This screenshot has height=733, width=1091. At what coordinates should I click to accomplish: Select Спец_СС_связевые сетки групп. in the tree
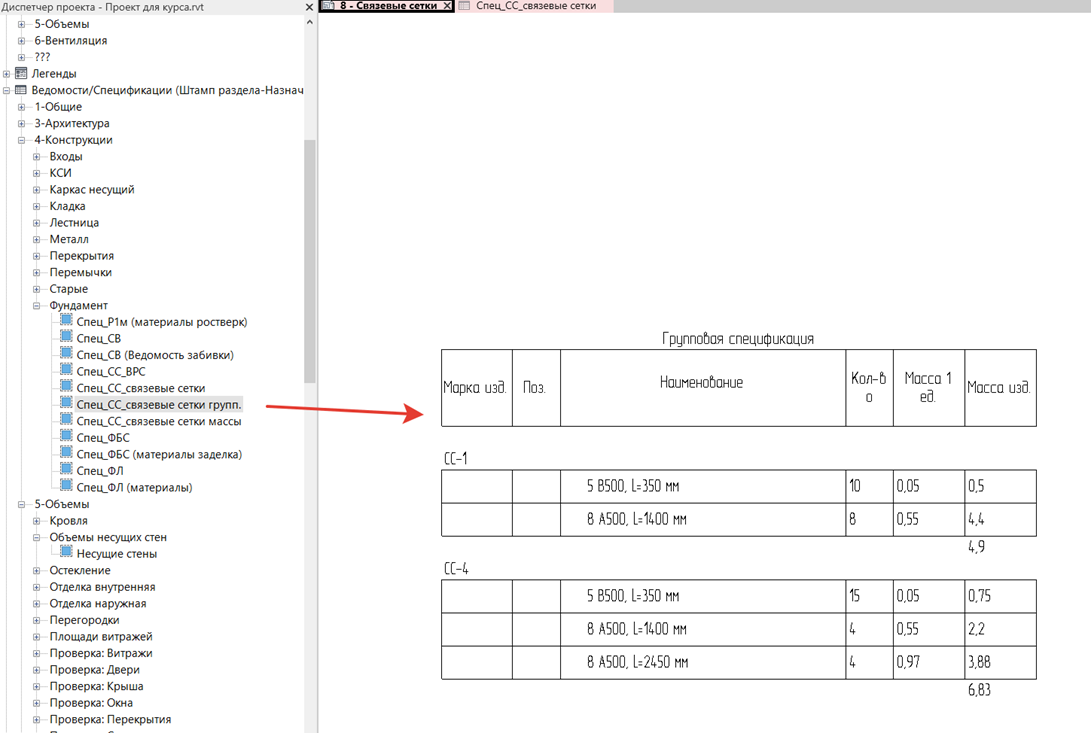[x=159, y=404]
